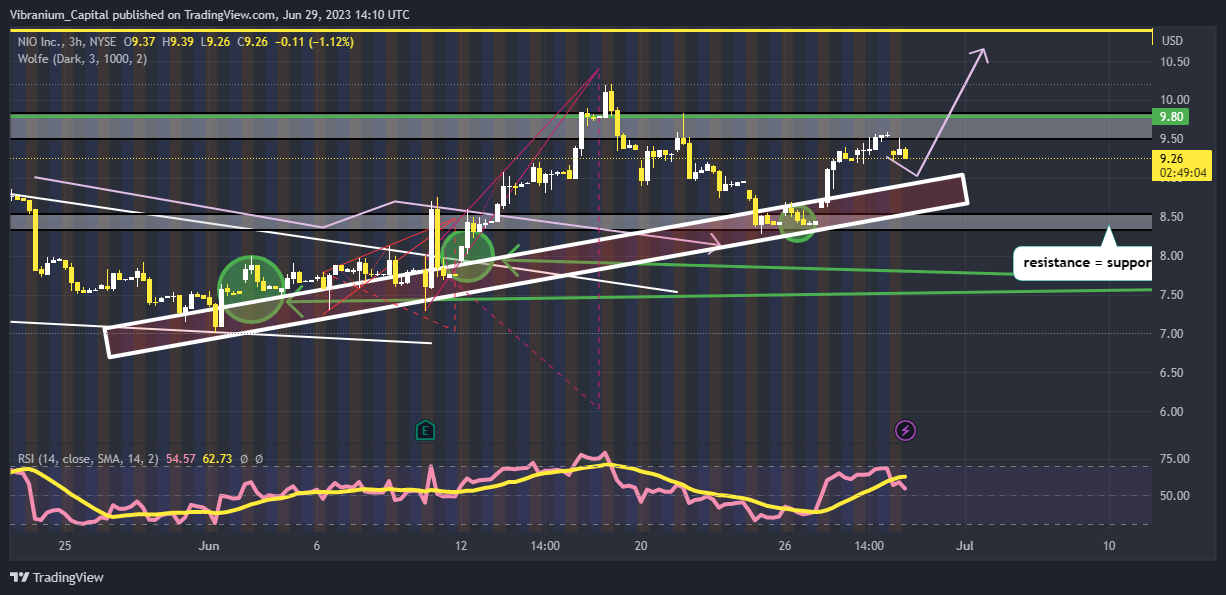Click the 25 date label on time axis
The image size is (1226, 595).
(x=65, y=546)
